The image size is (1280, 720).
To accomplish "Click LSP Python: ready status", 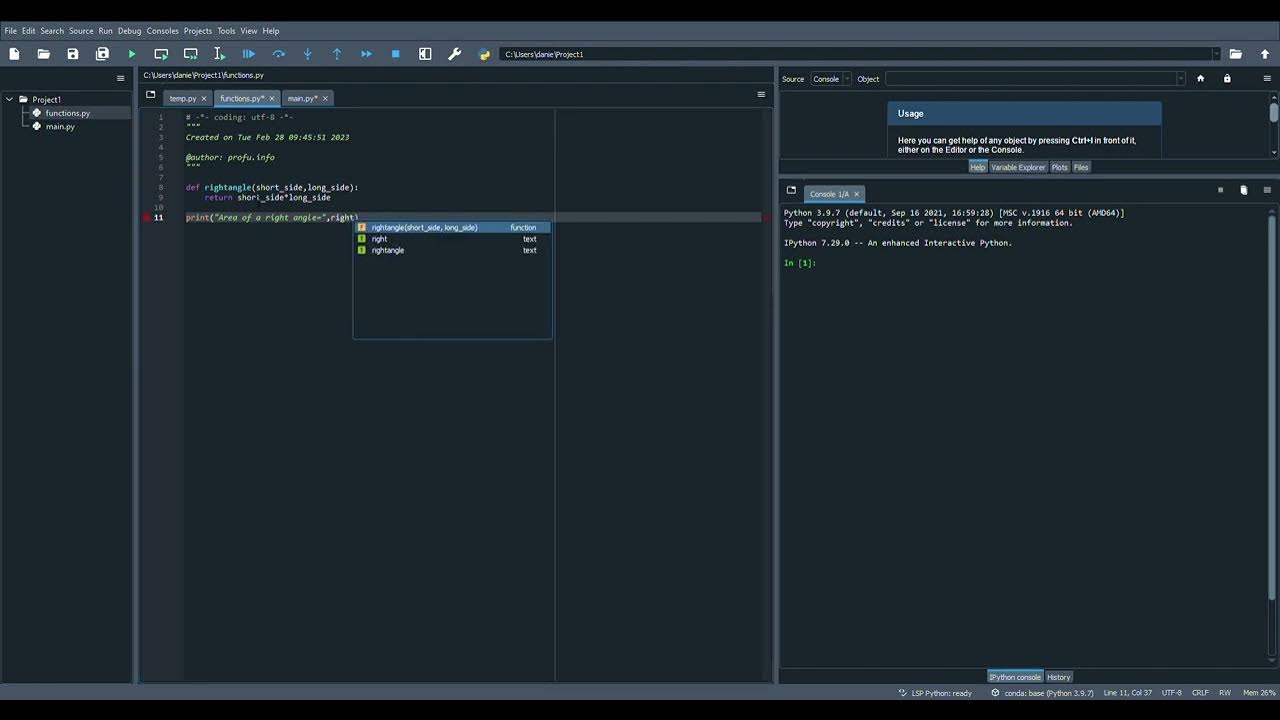I will [x=935, y=693].
